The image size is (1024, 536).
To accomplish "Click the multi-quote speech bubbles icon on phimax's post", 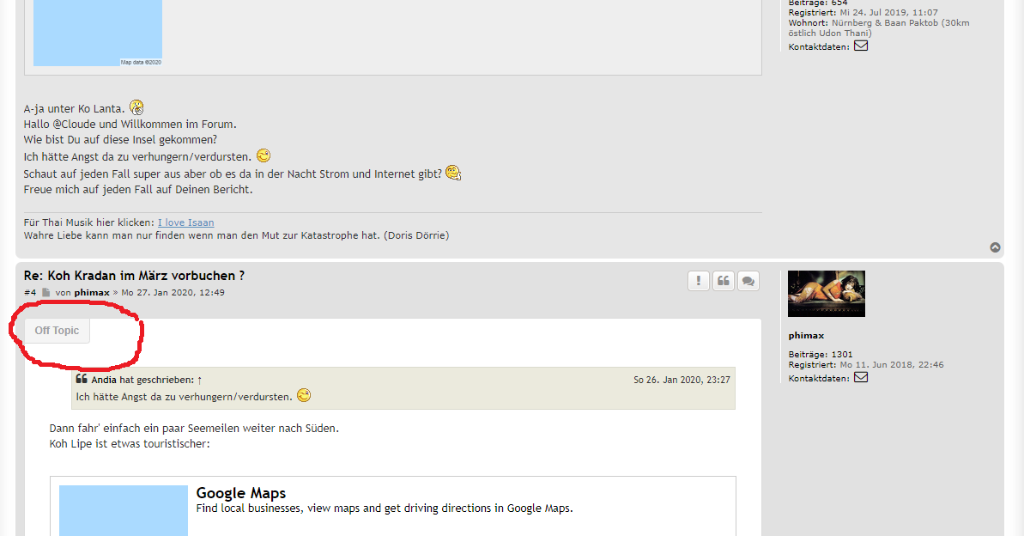I will tap(748, 281).
